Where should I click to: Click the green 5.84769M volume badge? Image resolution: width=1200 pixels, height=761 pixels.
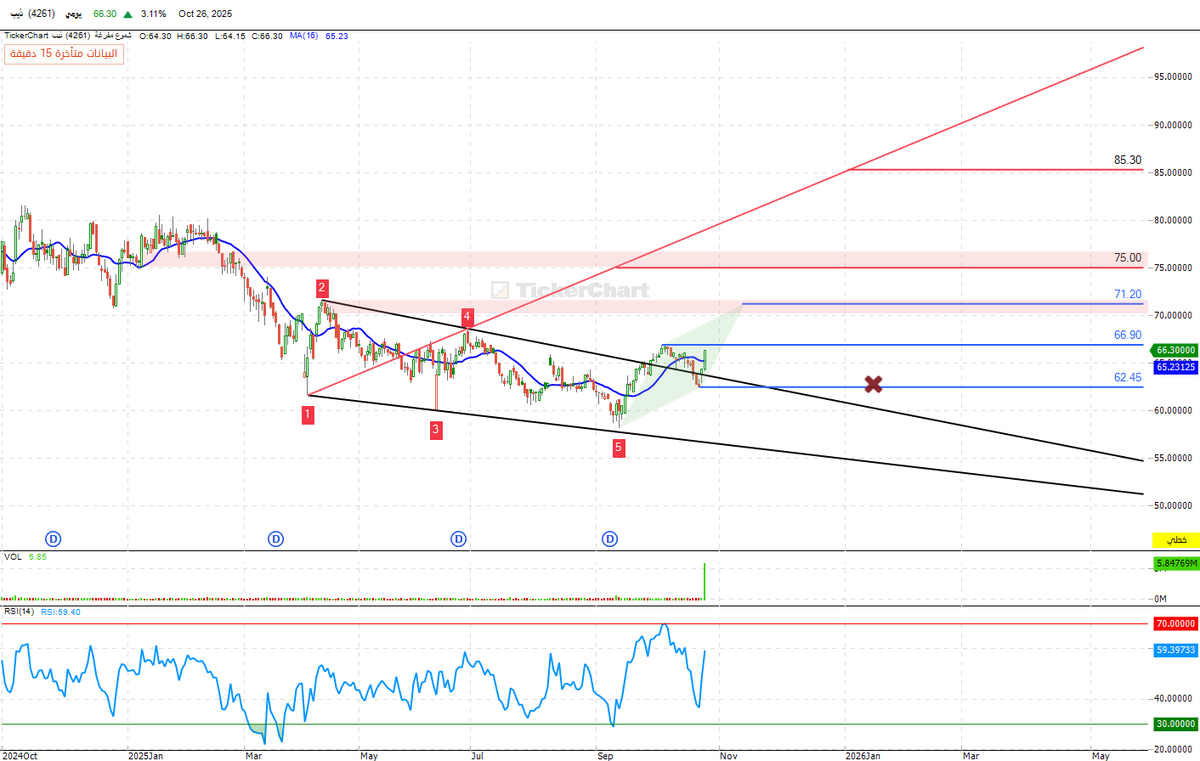[x=1176, y=565]
